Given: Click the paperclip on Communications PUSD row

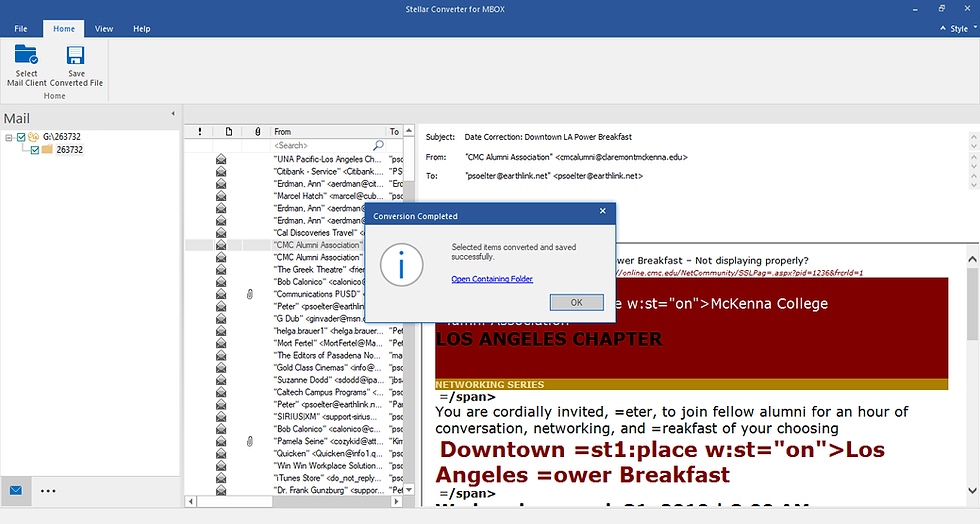Looking at the screenshot, I should 250,294.
